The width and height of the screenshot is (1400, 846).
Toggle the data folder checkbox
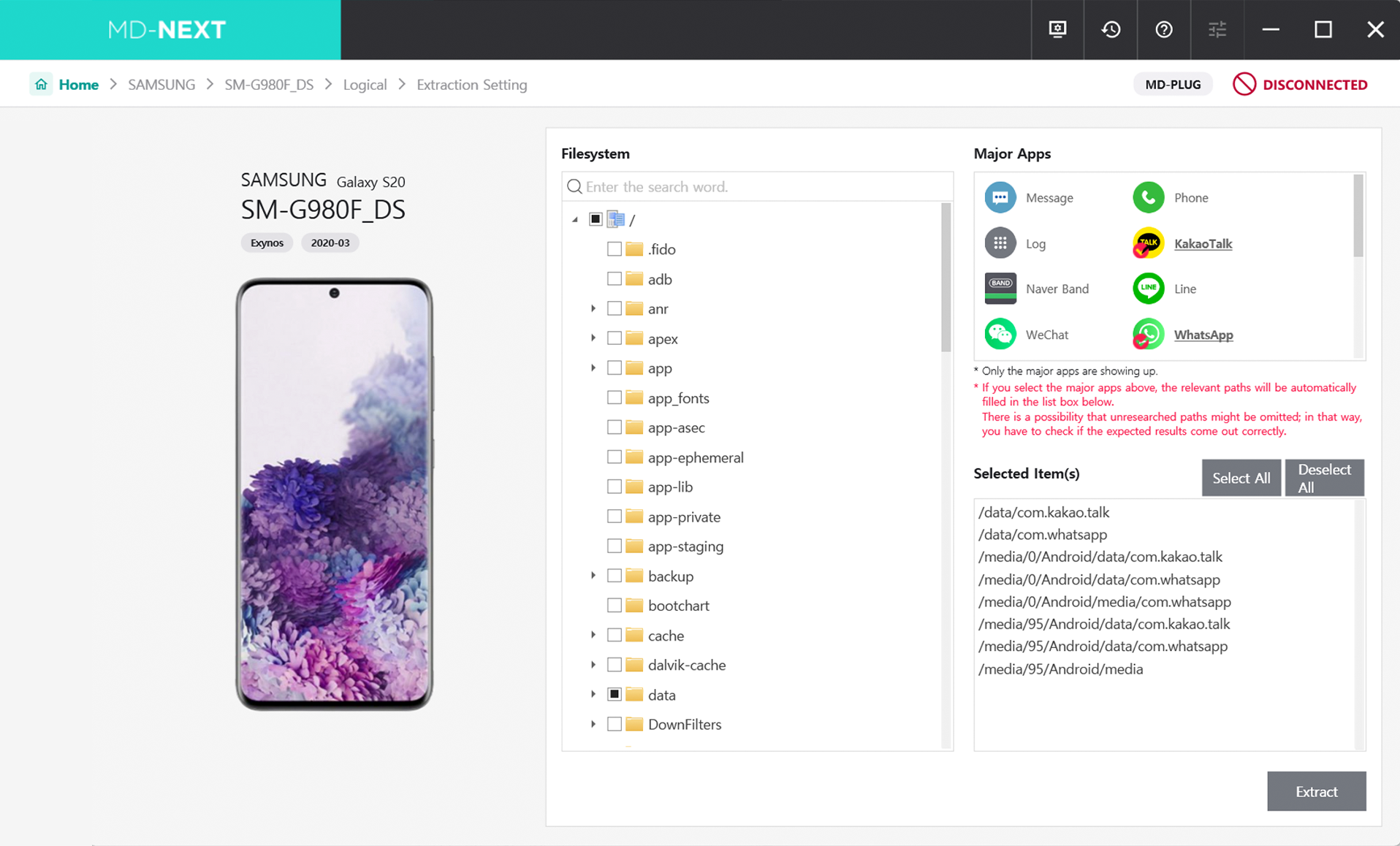tap(615, 695)
